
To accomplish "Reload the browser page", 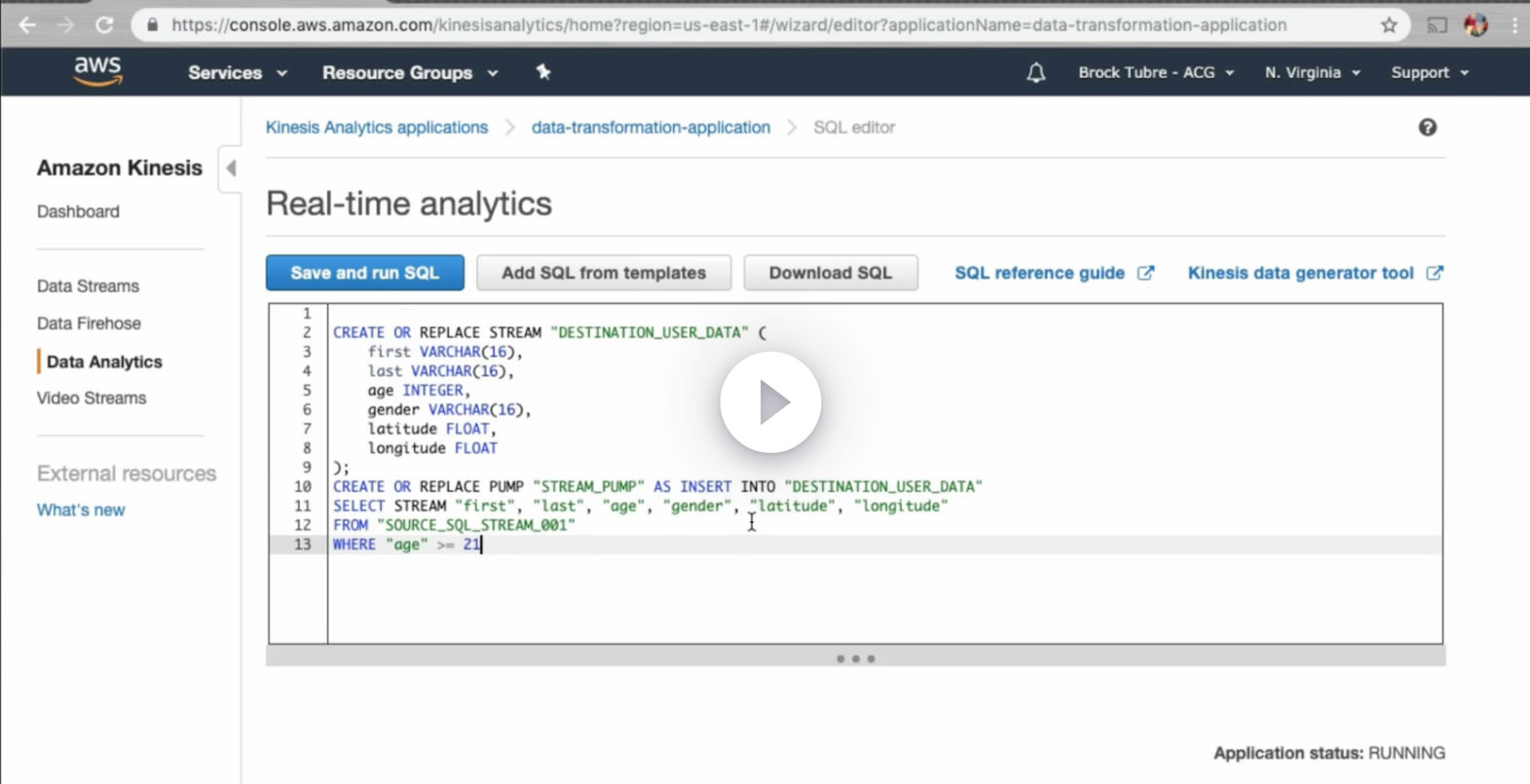I will coord(104,25).
